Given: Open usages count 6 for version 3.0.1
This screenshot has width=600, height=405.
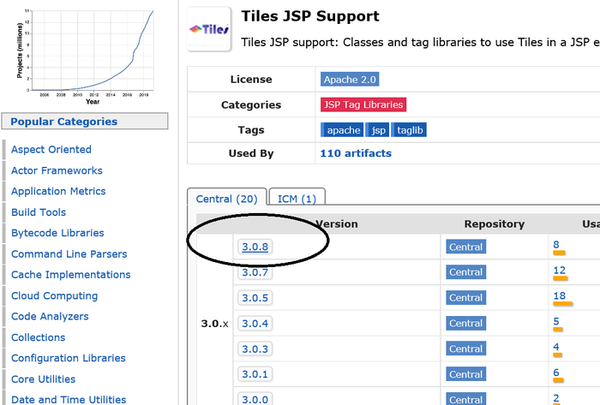Looking at the screenshot, I should 556,372.
